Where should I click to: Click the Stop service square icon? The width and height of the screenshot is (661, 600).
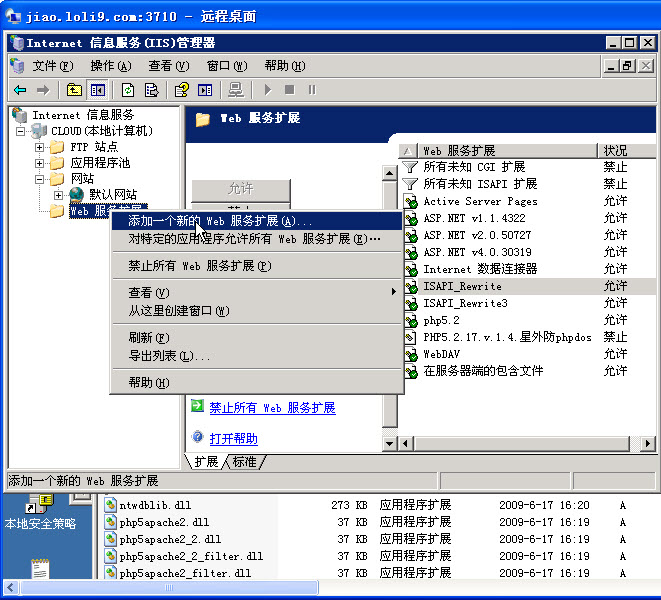[x=290, y=90]
